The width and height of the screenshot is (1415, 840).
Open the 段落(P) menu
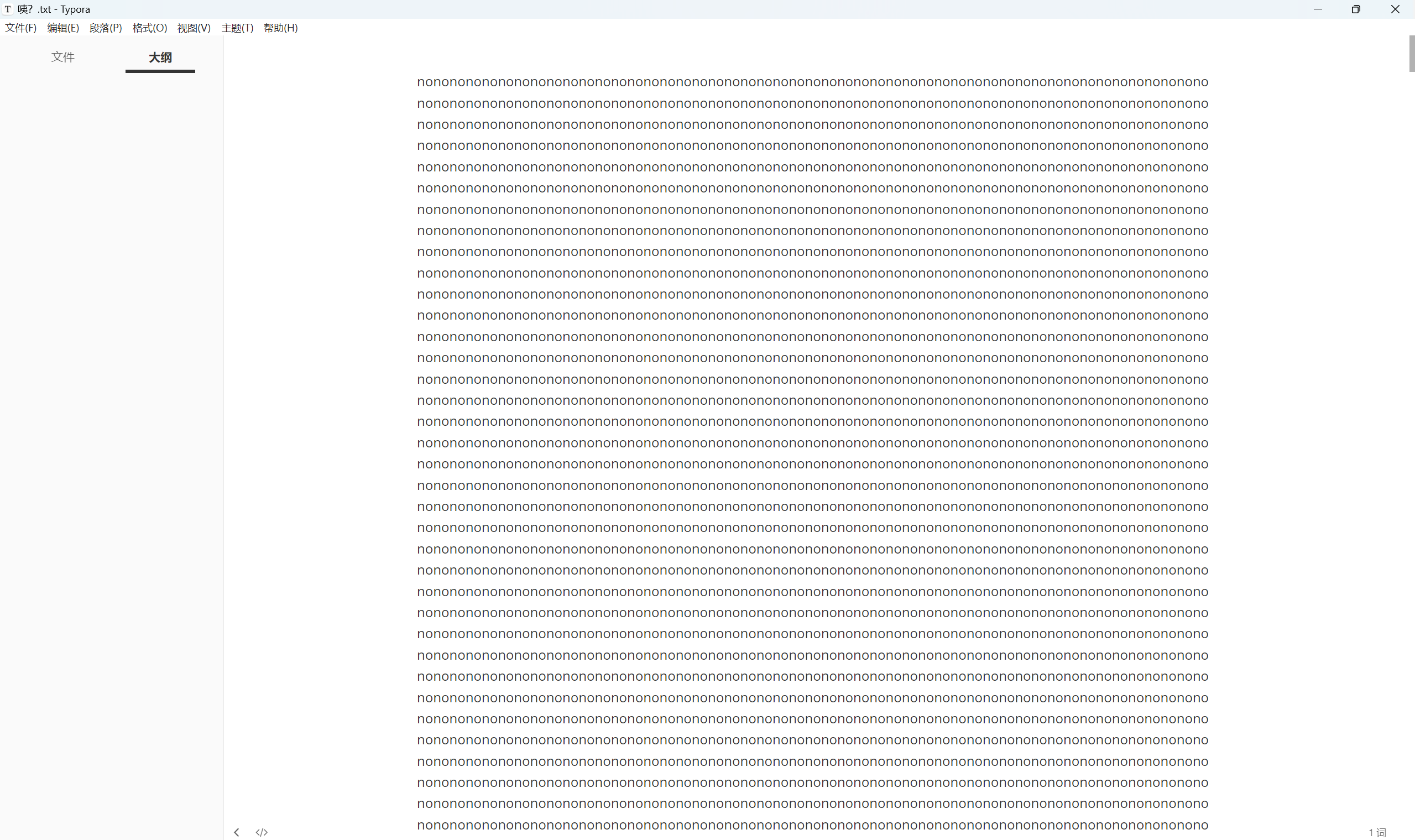[x=106, y=28]
